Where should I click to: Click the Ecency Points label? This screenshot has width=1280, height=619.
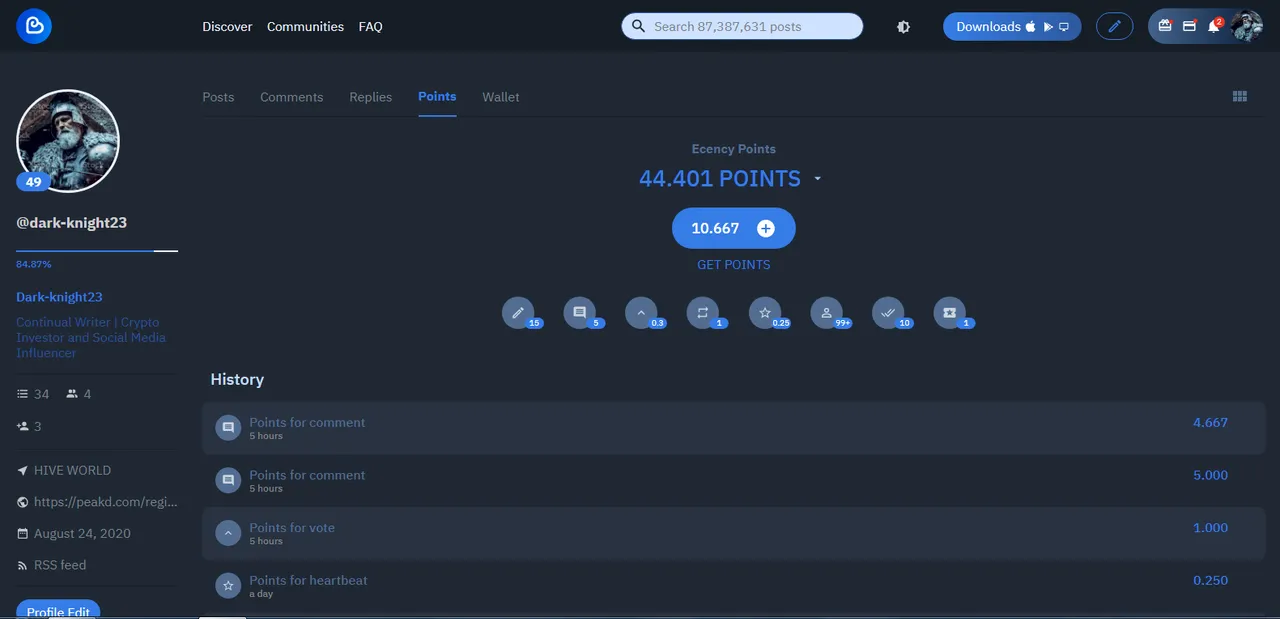click(x=734, y=149)
